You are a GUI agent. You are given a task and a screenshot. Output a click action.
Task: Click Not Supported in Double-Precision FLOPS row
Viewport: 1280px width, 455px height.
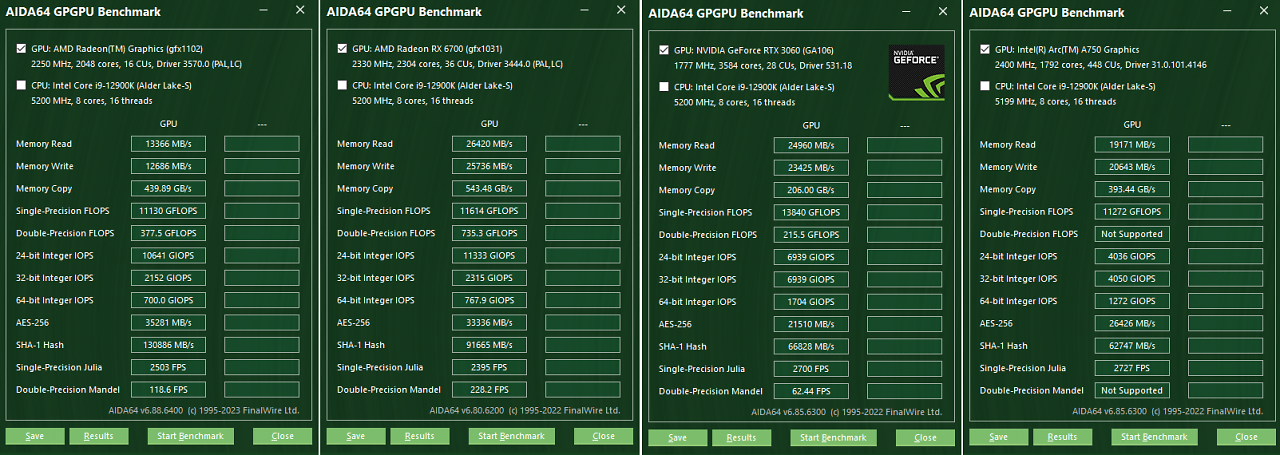click(x=1132, y=234)
